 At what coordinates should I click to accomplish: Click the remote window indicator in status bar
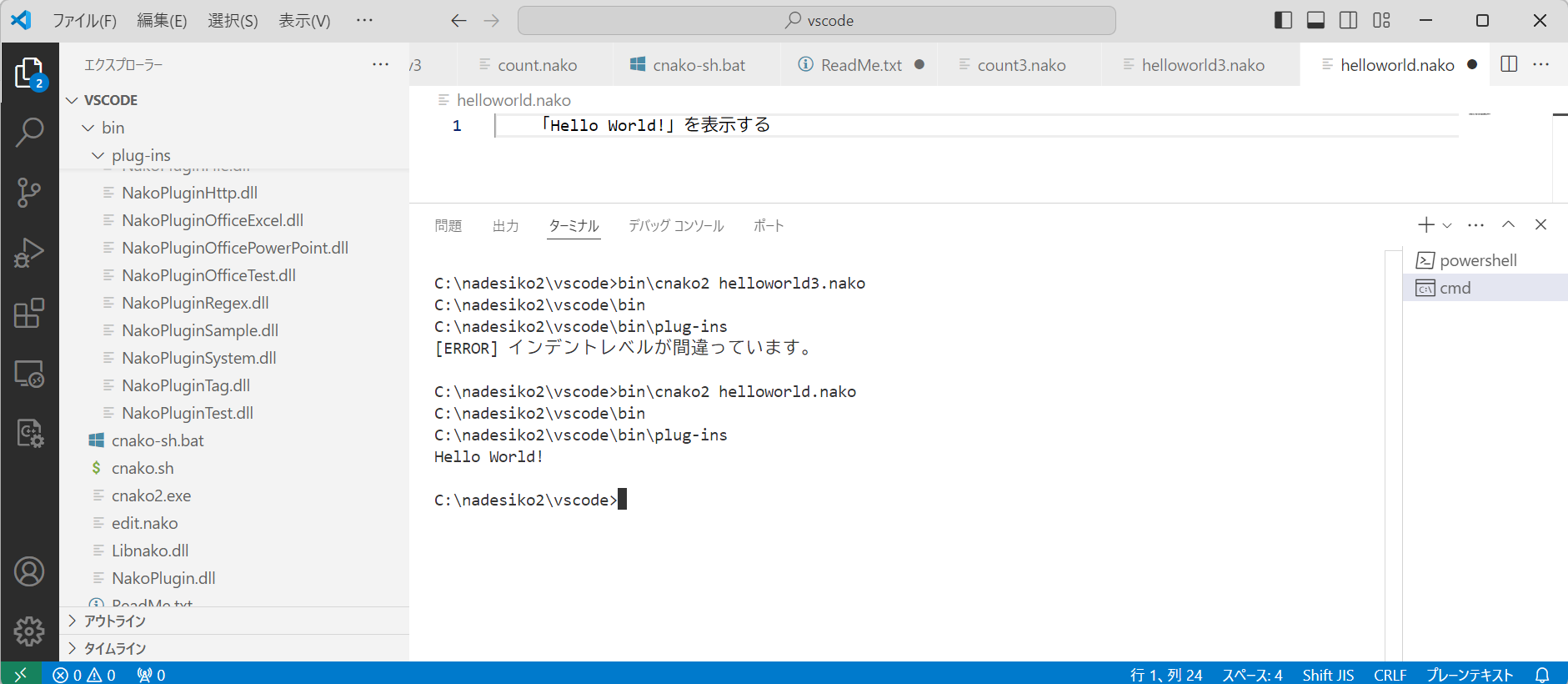tap(20, 674)
